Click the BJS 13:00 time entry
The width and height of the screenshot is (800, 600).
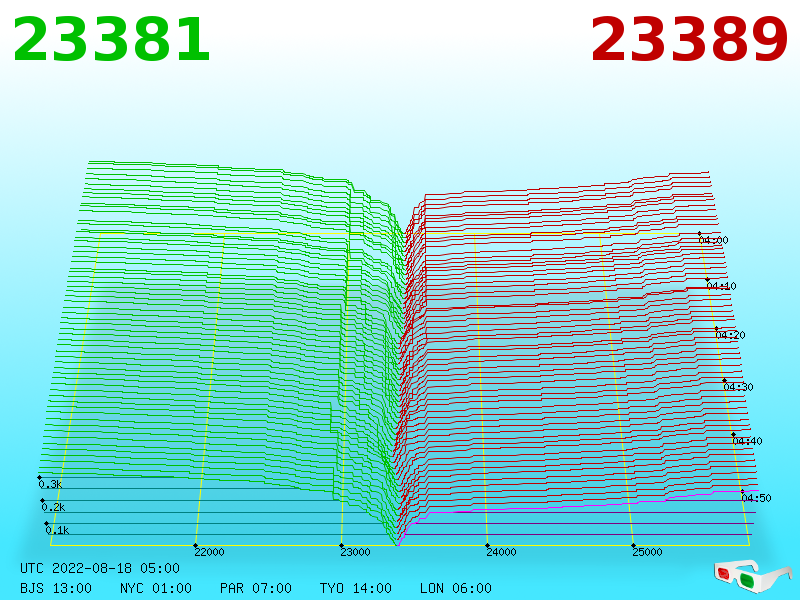point(56,588)
